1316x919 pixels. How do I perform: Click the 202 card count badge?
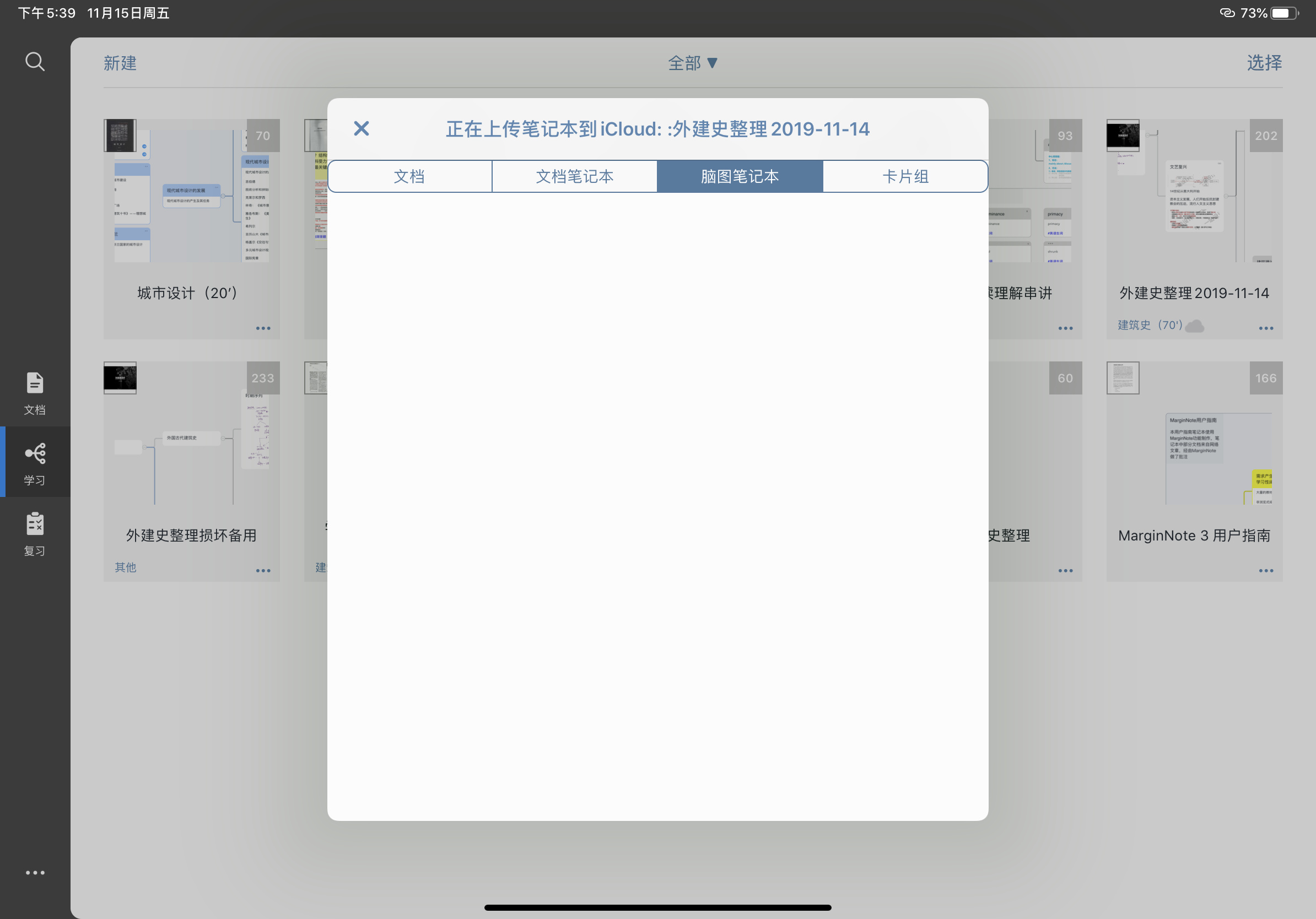(x=1266, y=136)
